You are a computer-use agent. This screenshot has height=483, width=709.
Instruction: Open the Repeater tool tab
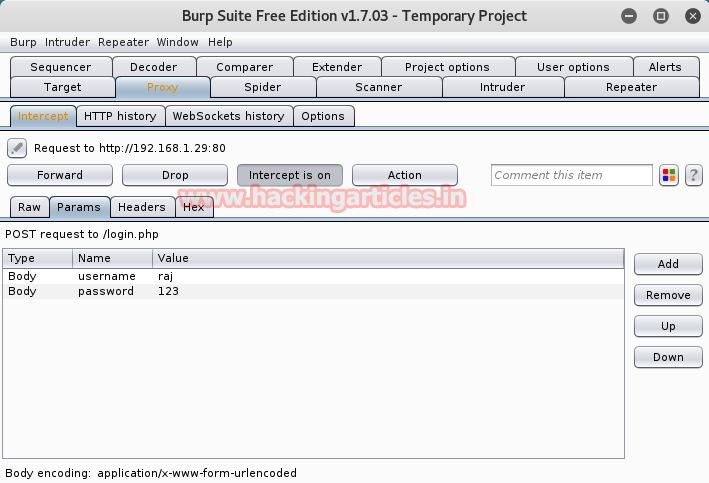pos(632,87)
